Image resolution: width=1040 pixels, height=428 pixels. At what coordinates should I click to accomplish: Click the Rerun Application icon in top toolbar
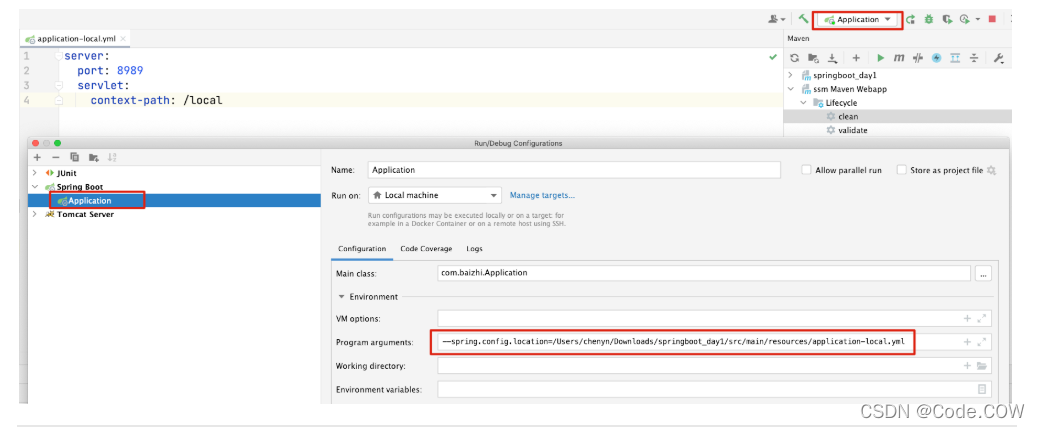pos(911,20)
